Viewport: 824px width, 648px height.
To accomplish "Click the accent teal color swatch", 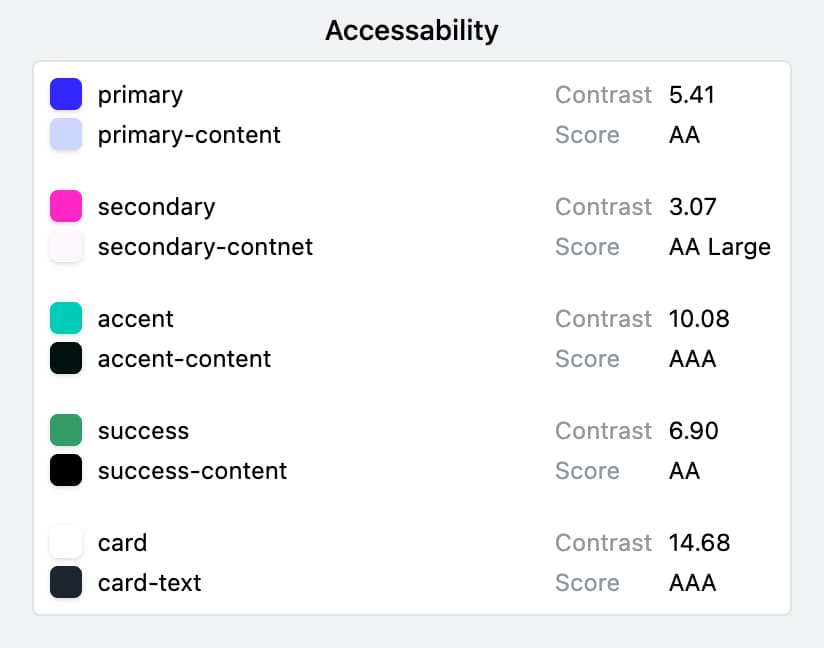I will coord(66,319).
